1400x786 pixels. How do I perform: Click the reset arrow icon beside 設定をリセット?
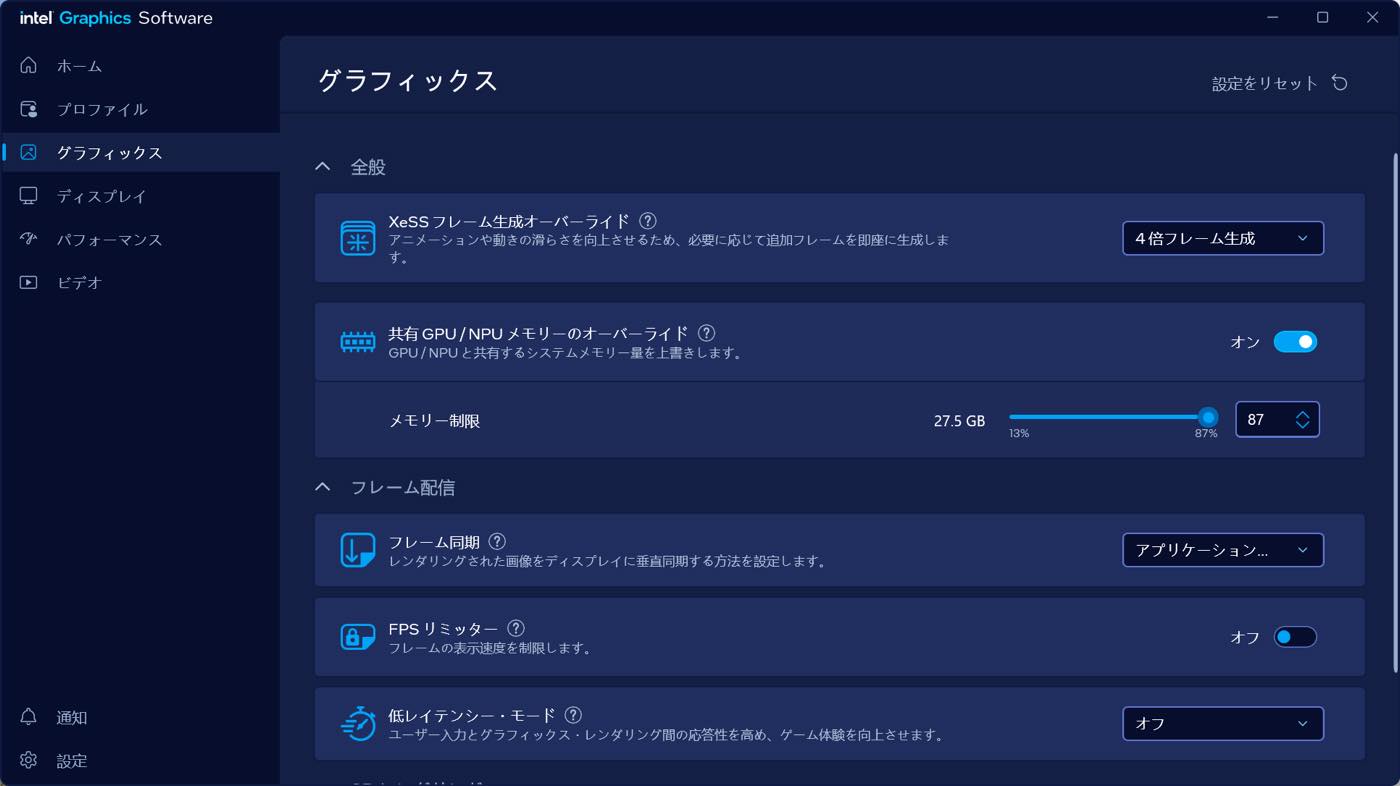click(1340, 83)
